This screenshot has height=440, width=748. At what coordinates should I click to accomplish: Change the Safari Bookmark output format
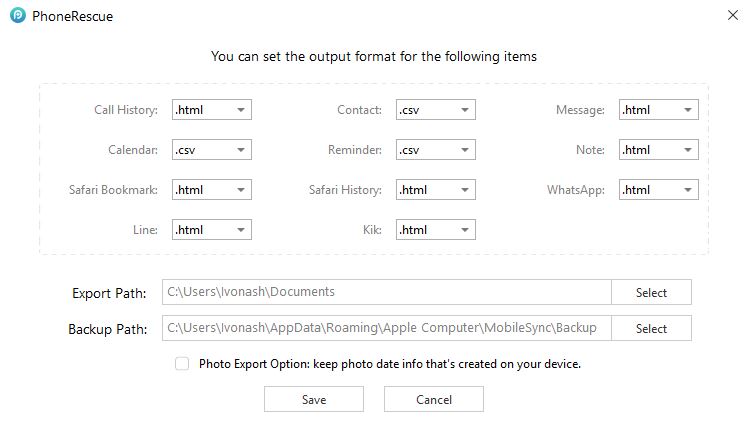(x=211, y=190)
